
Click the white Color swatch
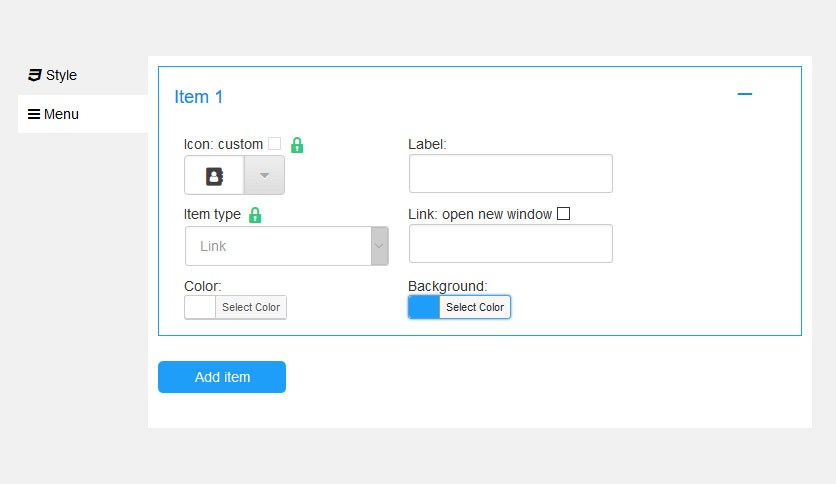pyautogui.click(x=200, y=307)
